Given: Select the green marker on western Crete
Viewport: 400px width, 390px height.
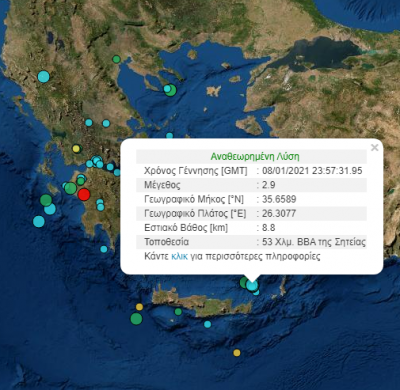Looking at the screenshot, I should [178, 312].
